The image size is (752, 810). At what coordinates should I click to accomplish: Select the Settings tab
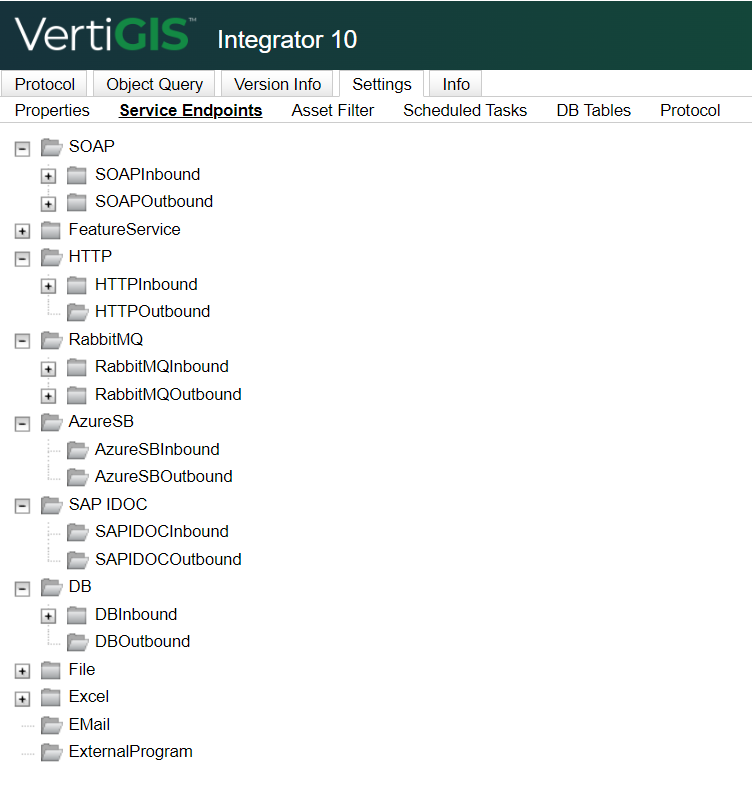382,84
